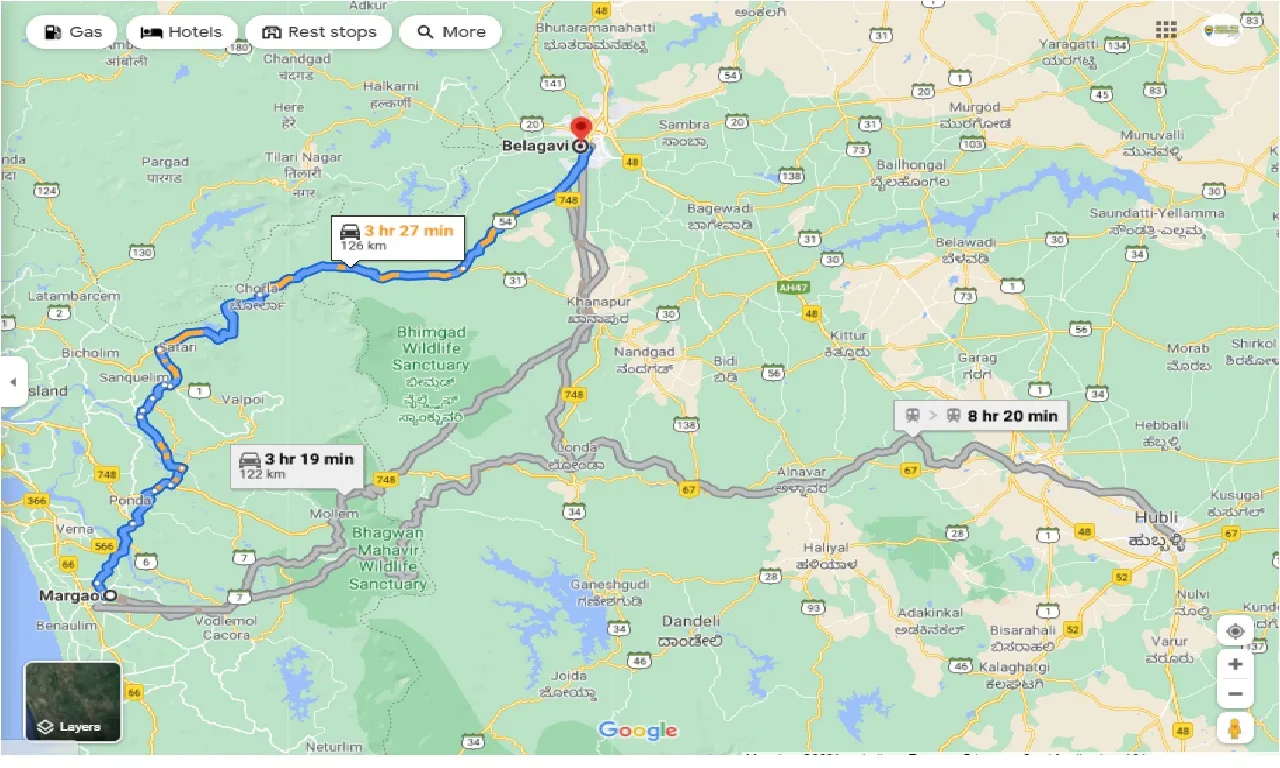The height and width of the screenshot is (768, 1280).
Task: Open the Google apps grid icon
Action: coord(1166,30)
